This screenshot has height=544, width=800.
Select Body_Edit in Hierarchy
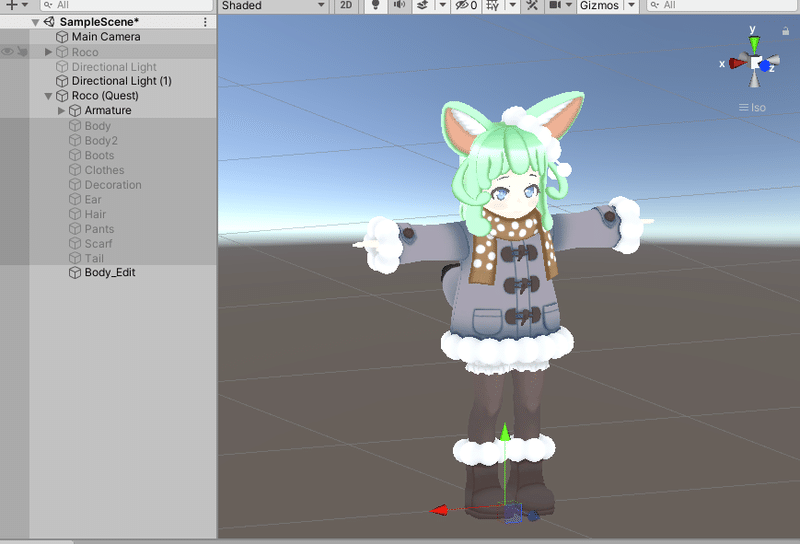tap(110, 273)
